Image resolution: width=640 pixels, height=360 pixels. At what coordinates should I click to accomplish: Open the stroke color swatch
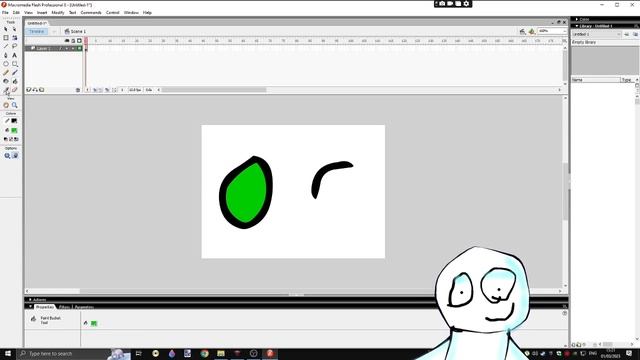coord(14,121)
